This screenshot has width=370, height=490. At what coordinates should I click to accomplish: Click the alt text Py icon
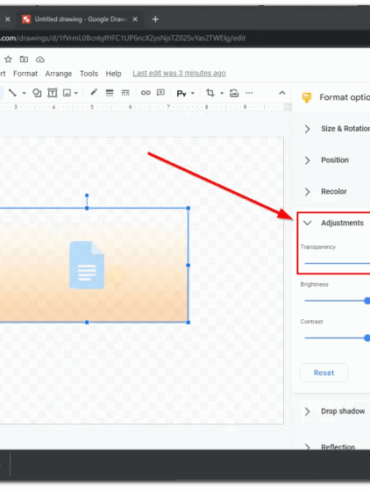(181, 93)
